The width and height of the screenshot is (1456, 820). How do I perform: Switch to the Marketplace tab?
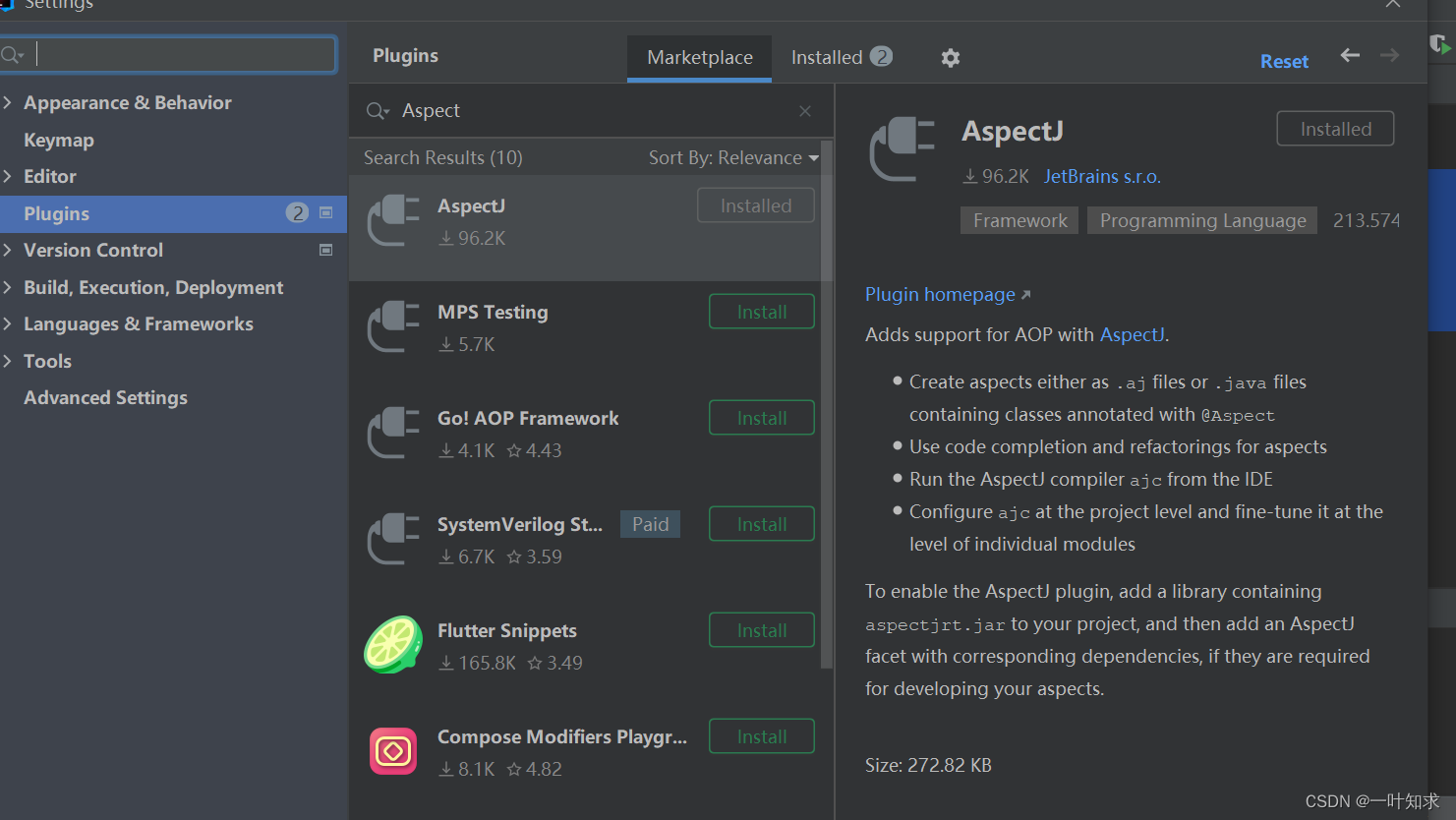pyautogui.click(x=700, y=58)
